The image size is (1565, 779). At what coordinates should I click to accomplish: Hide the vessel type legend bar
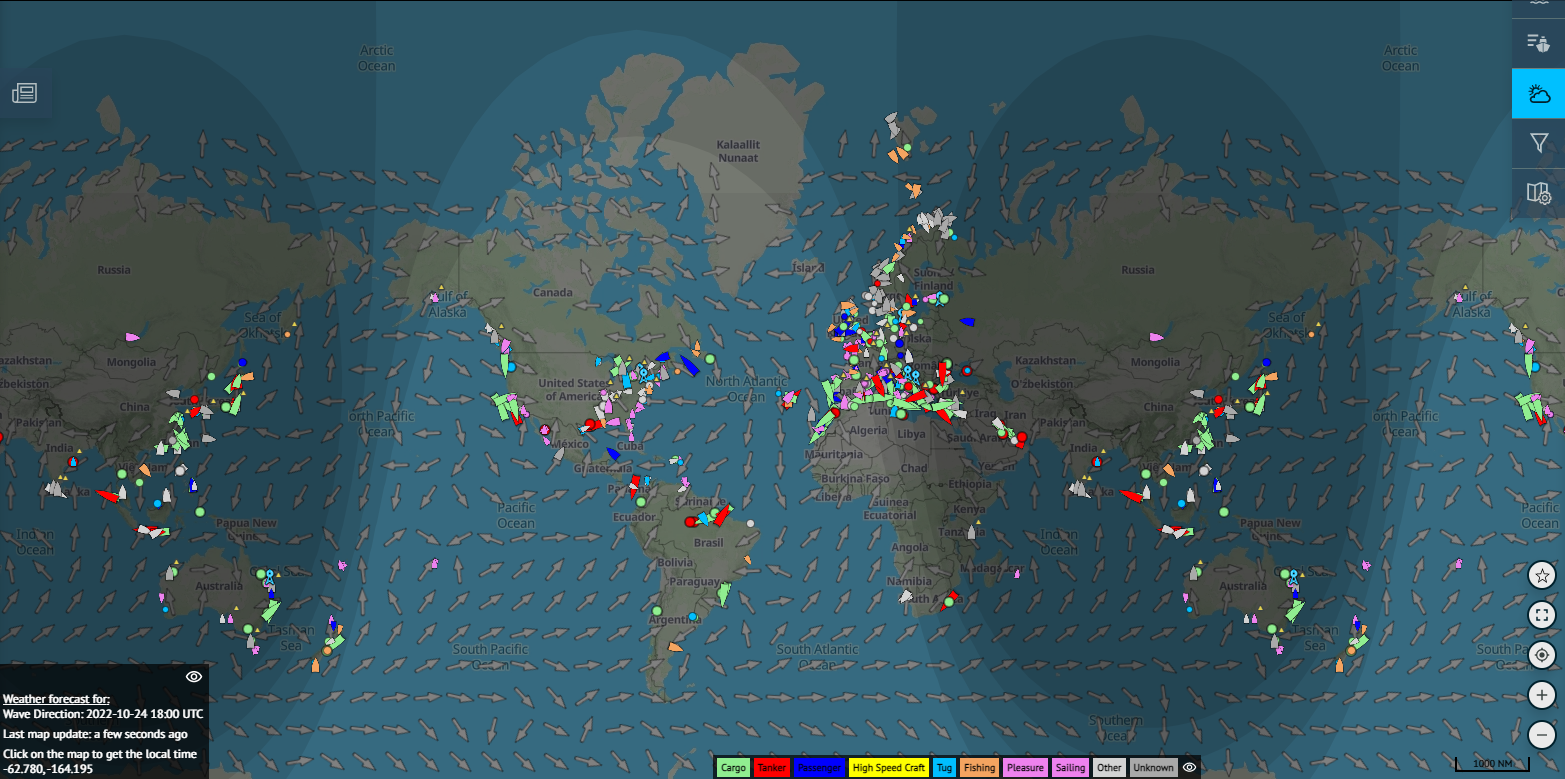coord(1189,768)
